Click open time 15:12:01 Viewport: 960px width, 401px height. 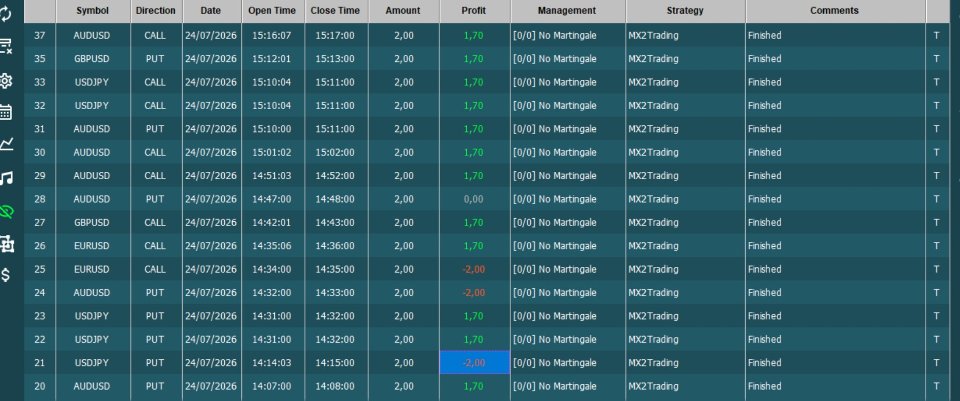click(272, 59)
